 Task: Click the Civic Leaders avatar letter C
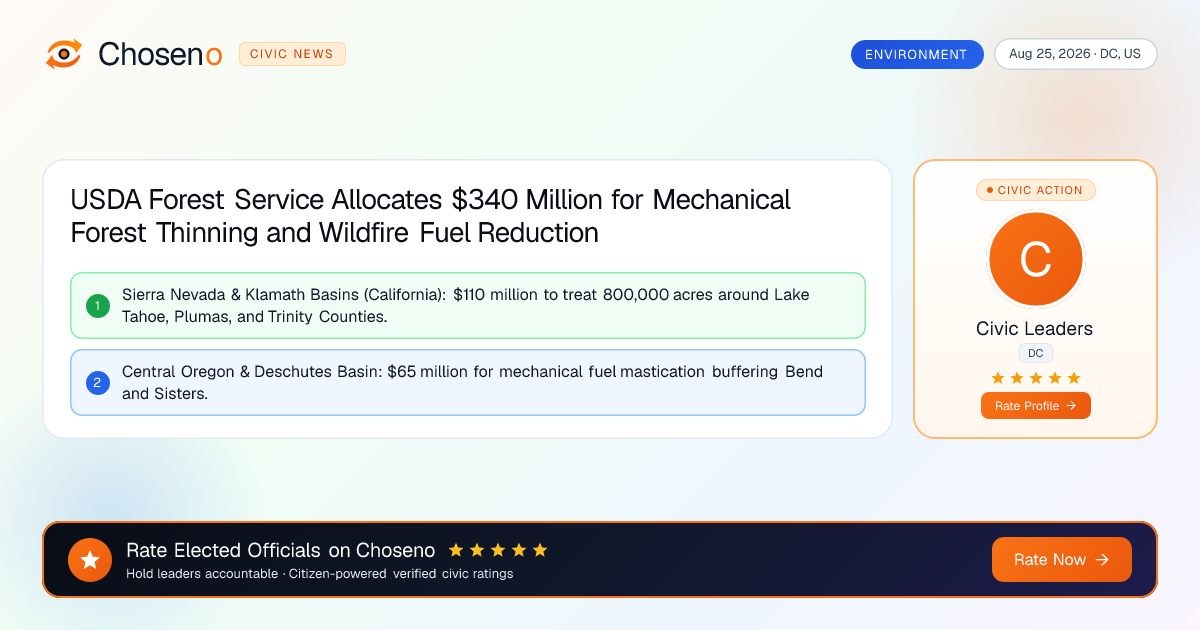(x=1035, y=260)
